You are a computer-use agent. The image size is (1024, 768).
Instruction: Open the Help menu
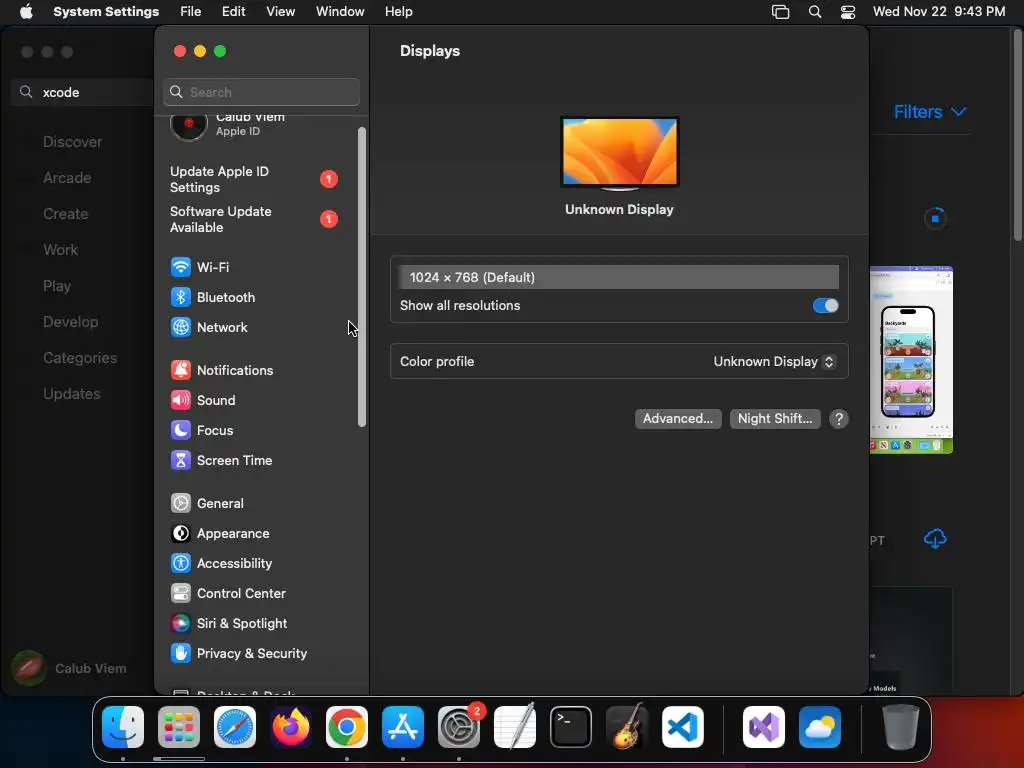[x=398, y=12]
